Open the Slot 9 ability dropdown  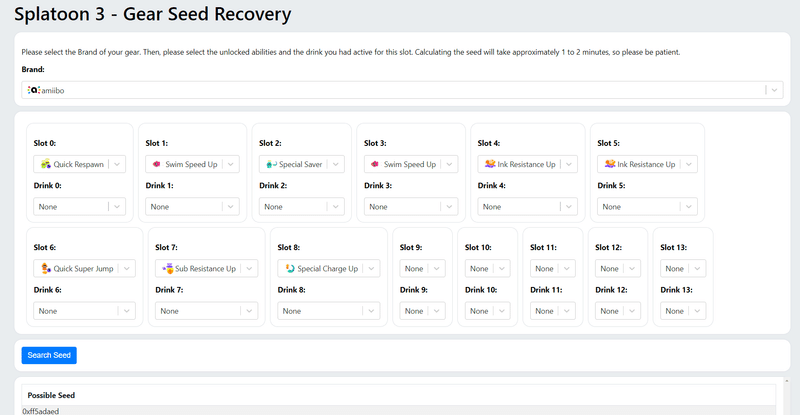point(422,268)
